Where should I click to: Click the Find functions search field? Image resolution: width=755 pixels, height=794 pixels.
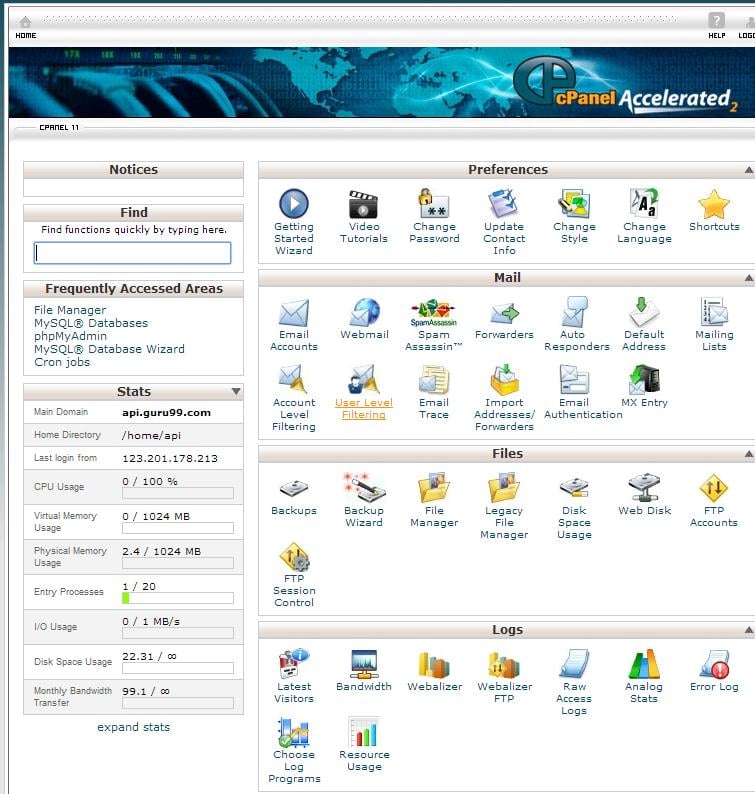coord(133,253)
